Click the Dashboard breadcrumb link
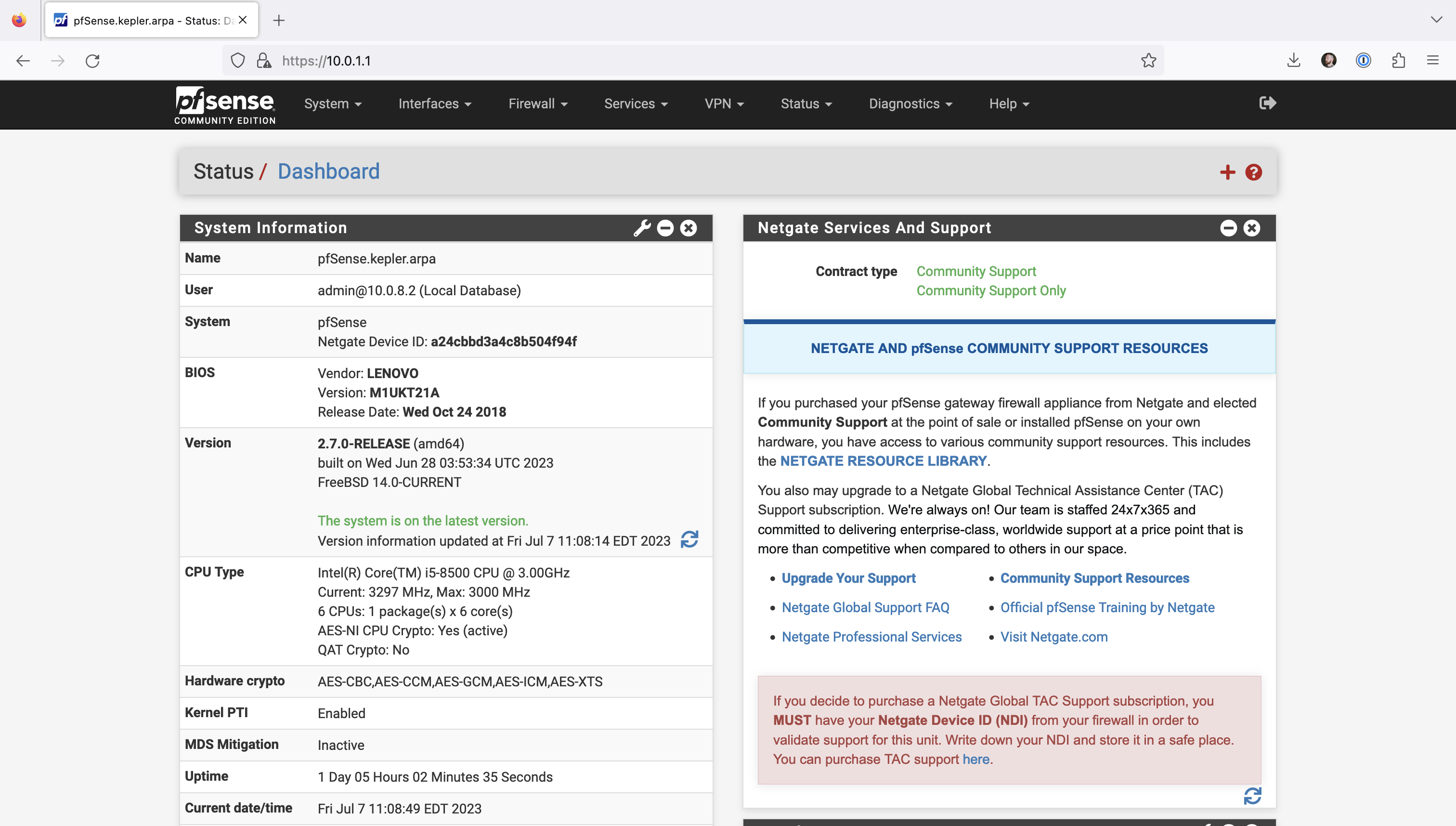This screenshot has height=826, width=1456. click(329, 171)
